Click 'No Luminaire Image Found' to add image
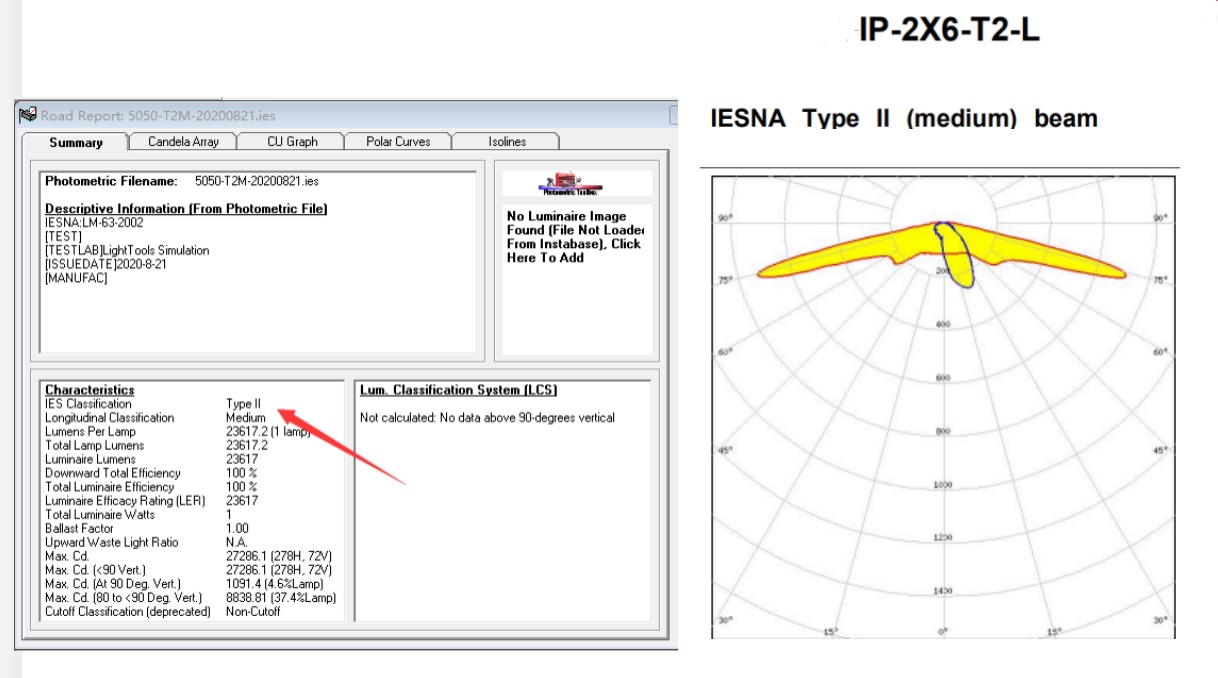 pyautogui.click(x=574, y=237)
